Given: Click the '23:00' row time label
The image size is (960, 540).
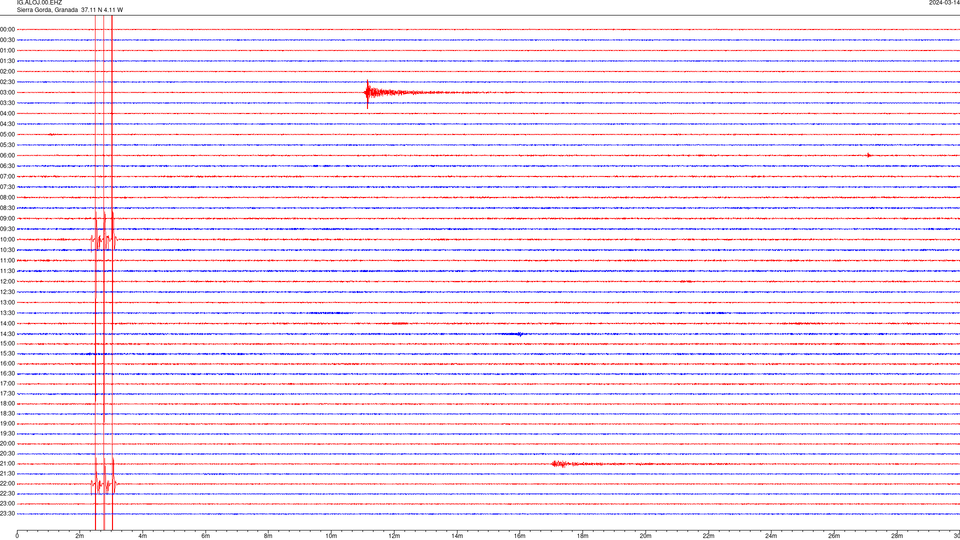Looking at the screenshot, I should click(x=7, y=504).
